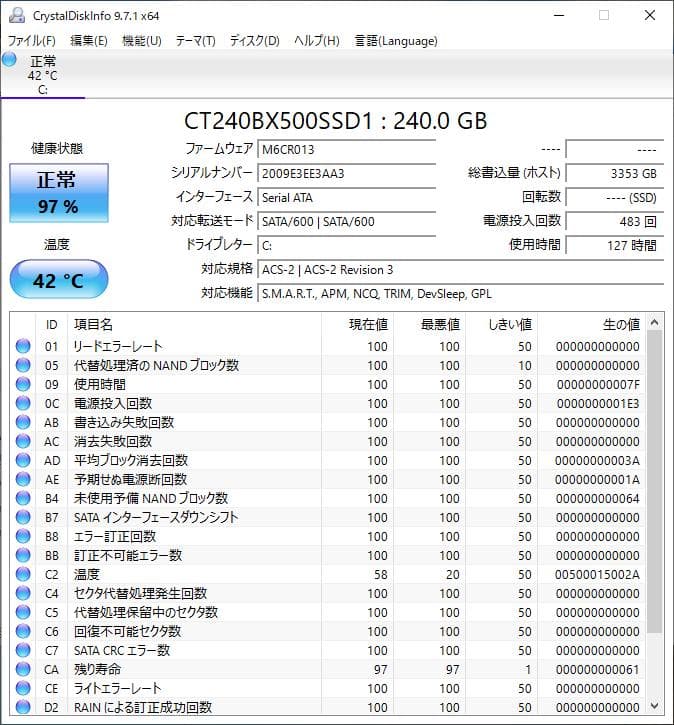The height and width of the screenshot is (725, 674).
Task: Click raw value 0000000001E3 in 電源投入回数 row
Action: [x=598, y=404]
